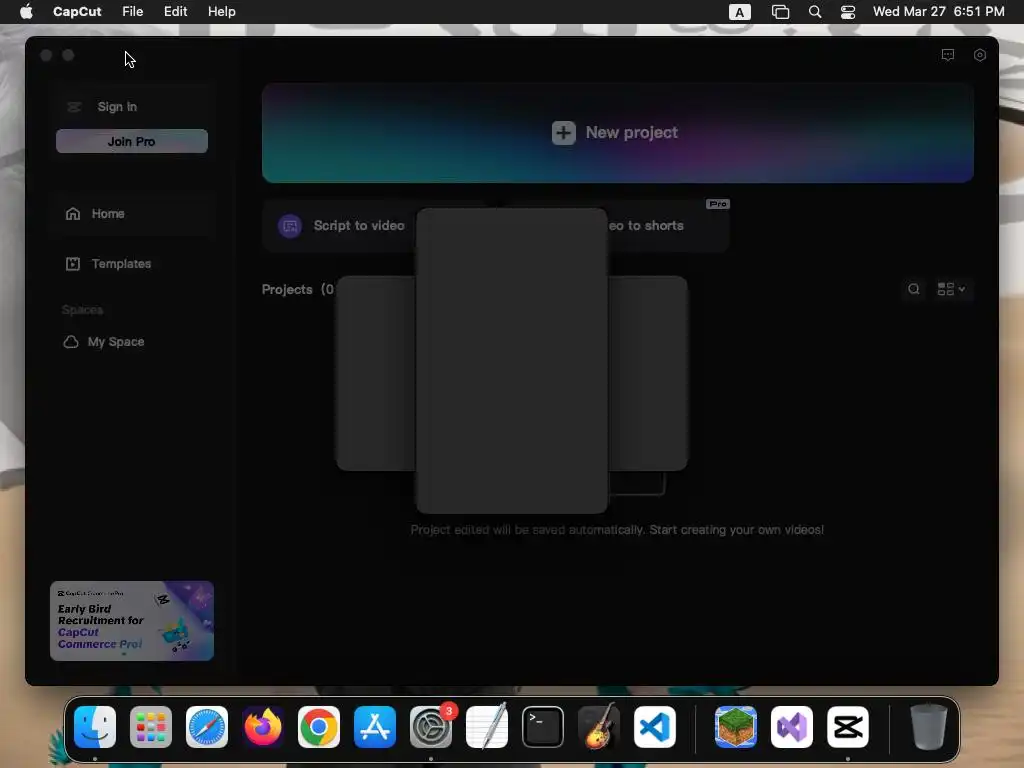Open the CapCut menu in menu bar

tap(77, 12)
